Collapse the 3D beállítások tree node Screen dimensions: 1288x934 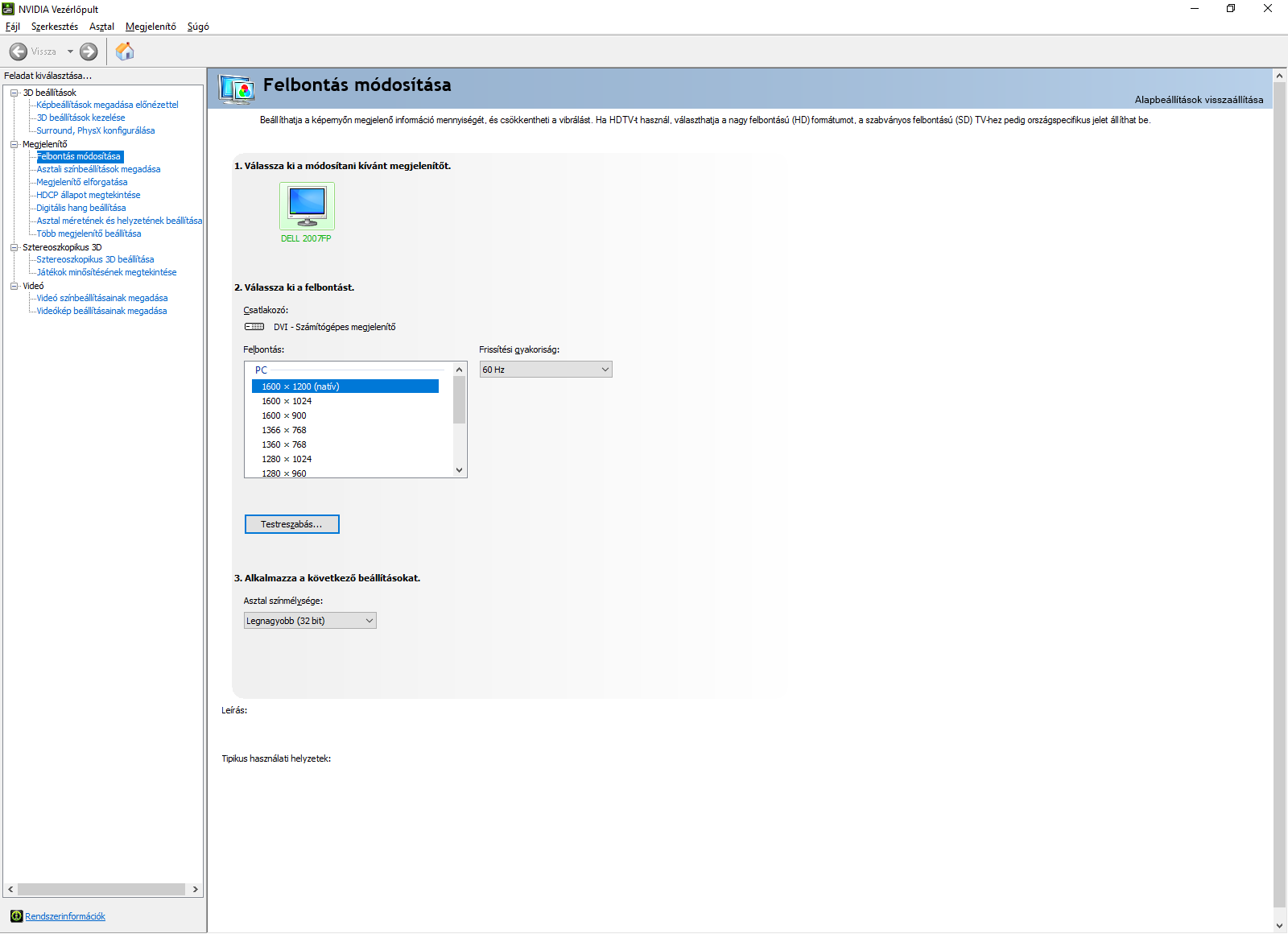[14, 93]
